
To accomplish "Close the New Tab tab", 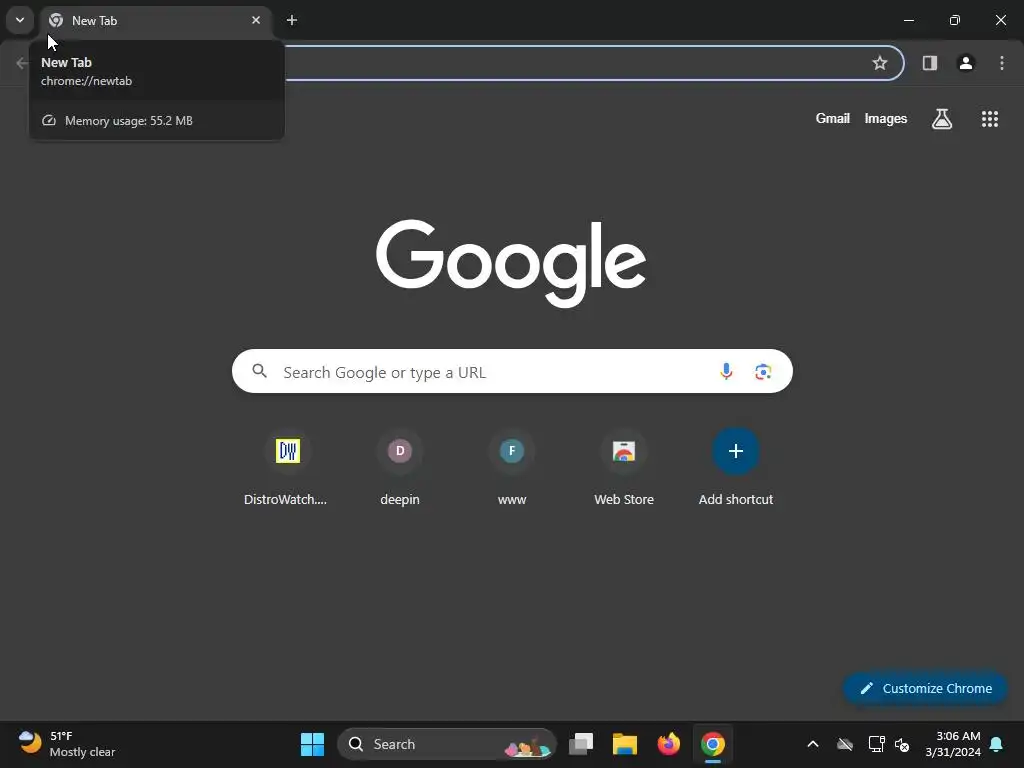I will 256,20.
